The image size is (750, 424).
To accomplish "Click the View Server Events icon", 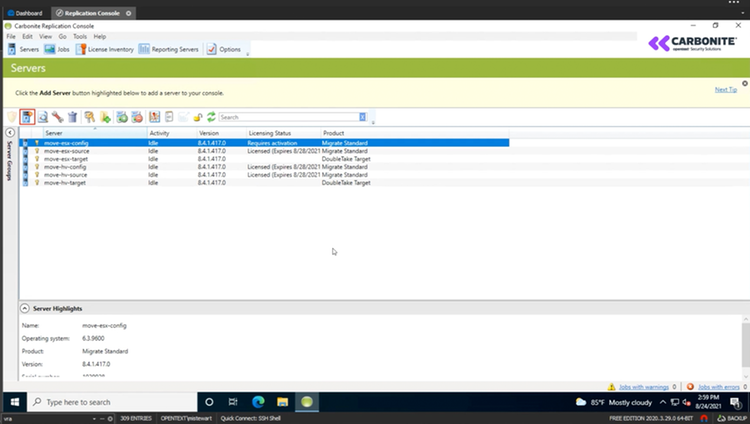I will click(x=154, y=117).
